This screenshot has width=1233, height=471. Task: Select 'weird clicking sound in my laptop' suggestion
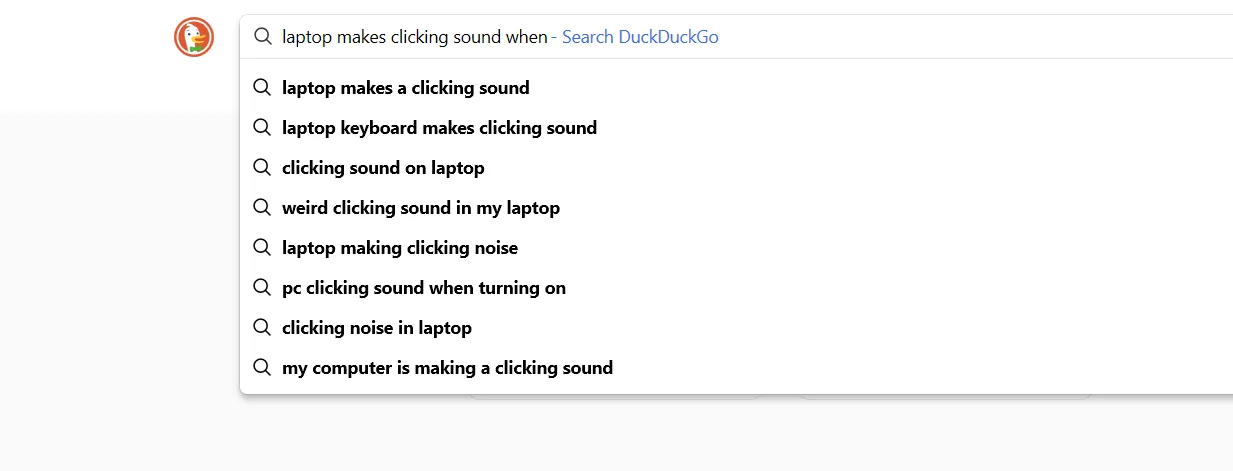421,208
